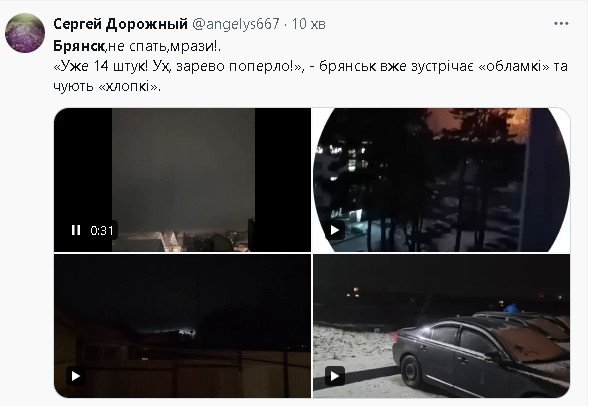Screen dimensions: 594x406
Task: Open the tweet's three-dot more options menu
Action: 561,24
